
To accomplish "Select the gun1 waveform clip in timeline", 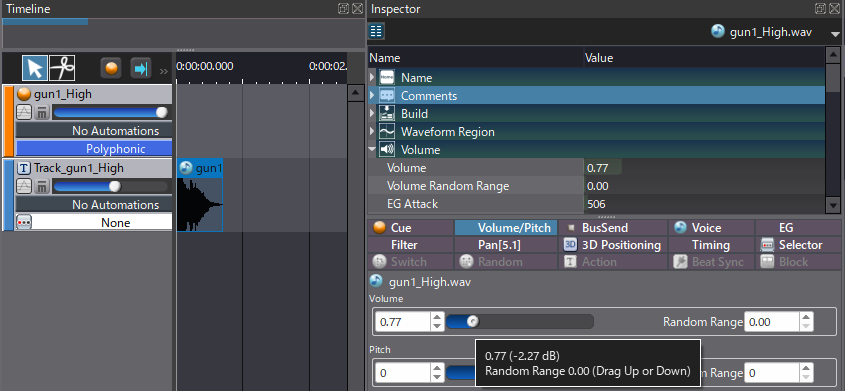I will [x=199, y=195].
